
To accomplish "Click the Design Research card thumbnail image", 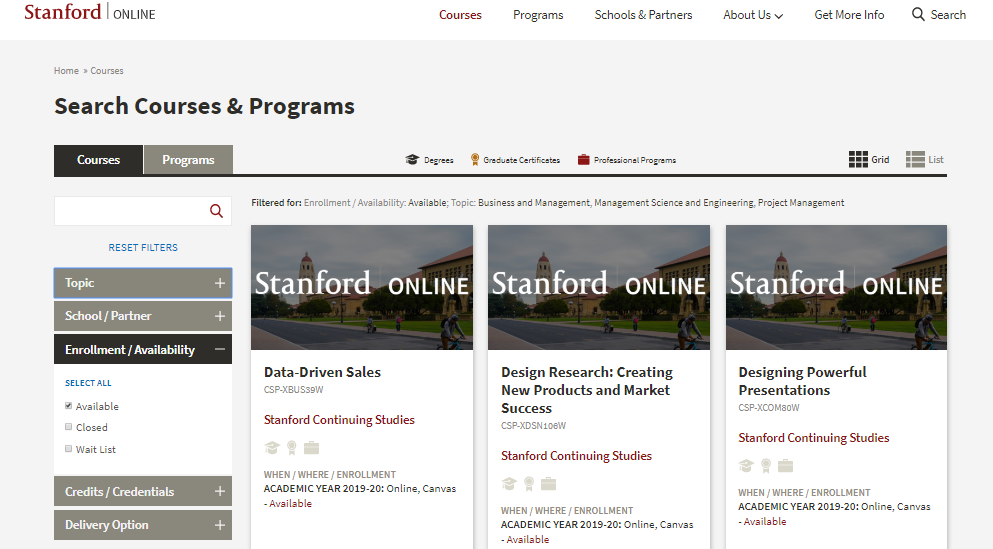I will (599, 287).
